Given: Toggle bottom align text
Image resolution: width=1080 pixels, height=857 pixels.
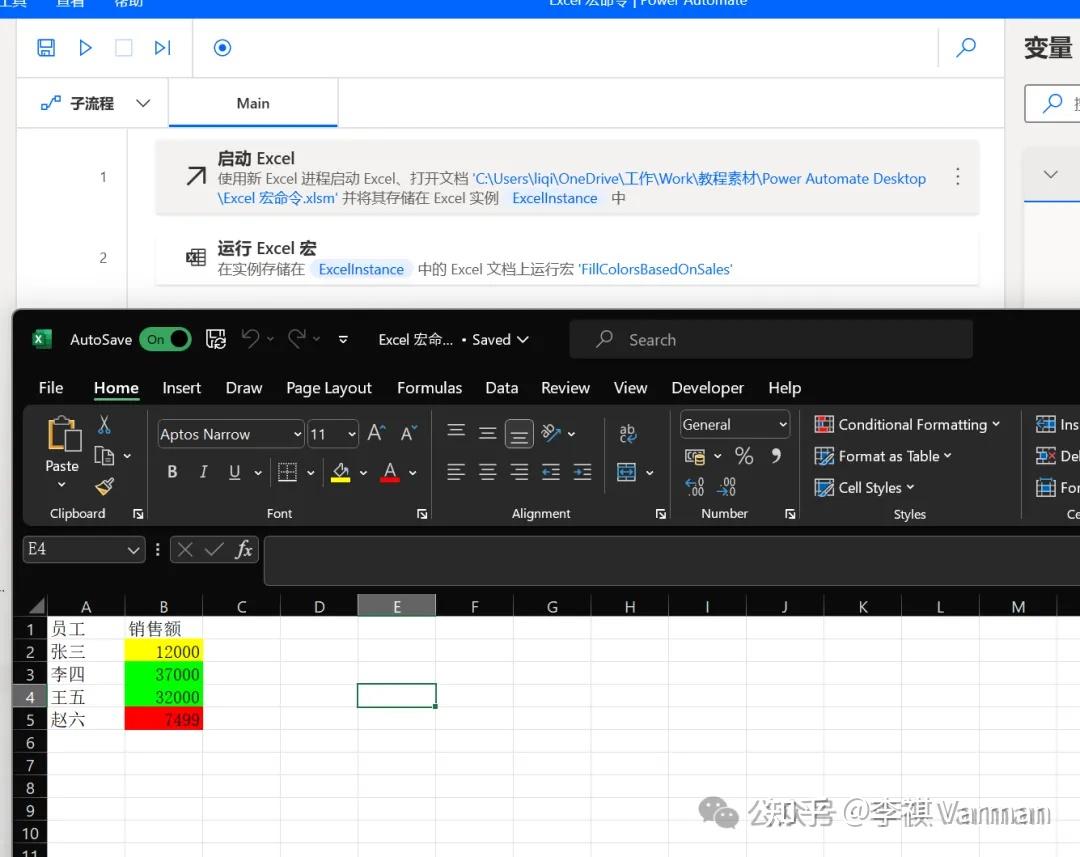Looking at the screenshot, I should click(x=519, y=434).
